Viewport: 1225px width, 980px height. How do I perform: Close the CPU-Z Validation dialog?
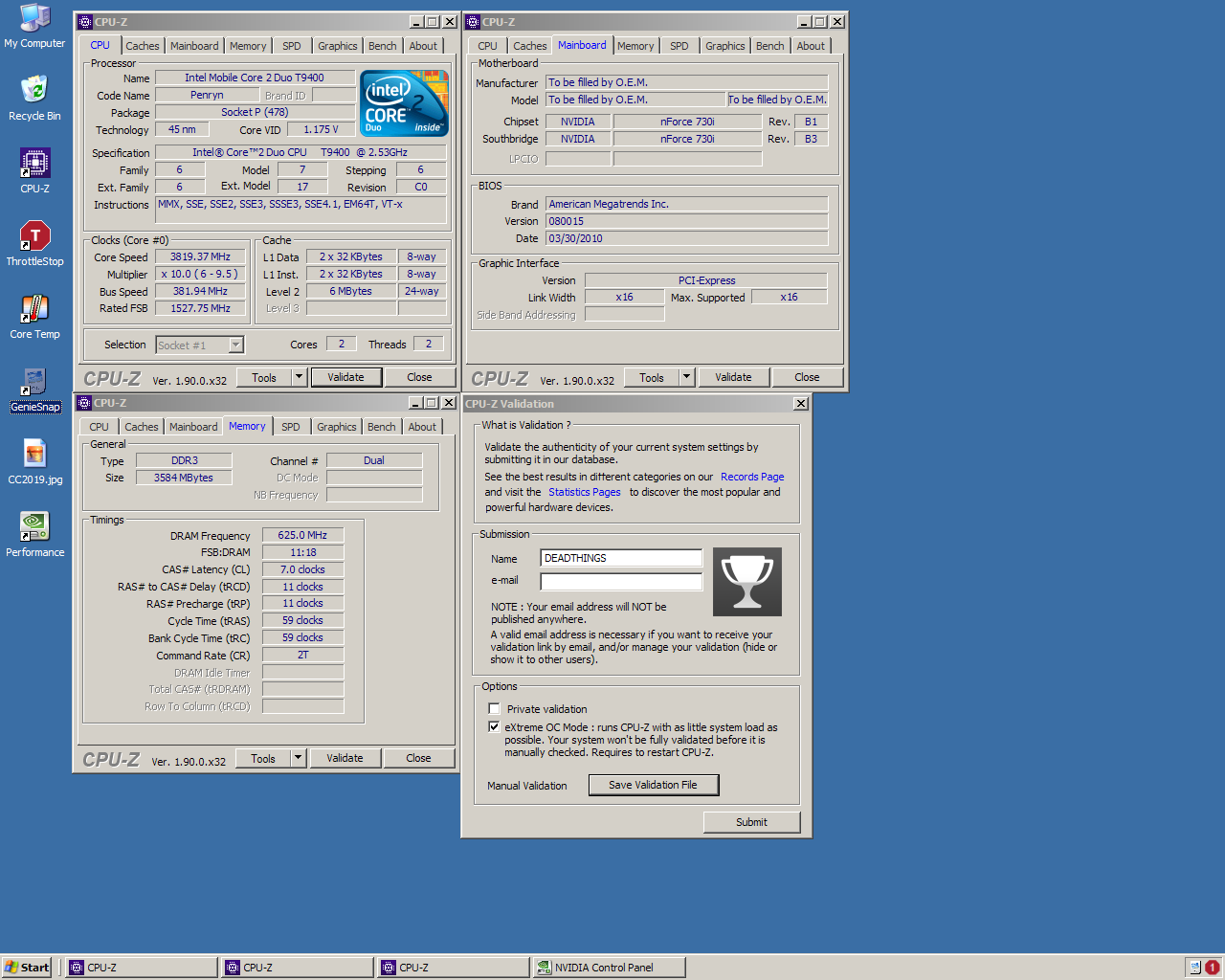(x=801, y=404)
